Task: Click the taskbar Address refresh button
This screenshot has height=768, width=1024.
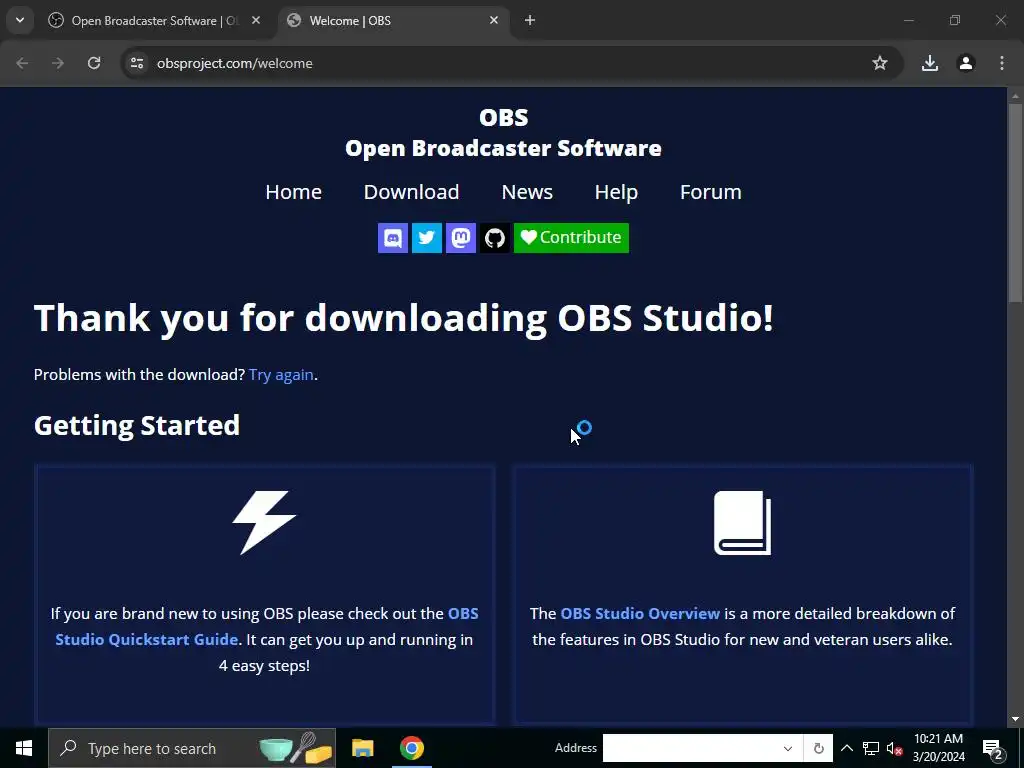Action: (x=818, y=748)
